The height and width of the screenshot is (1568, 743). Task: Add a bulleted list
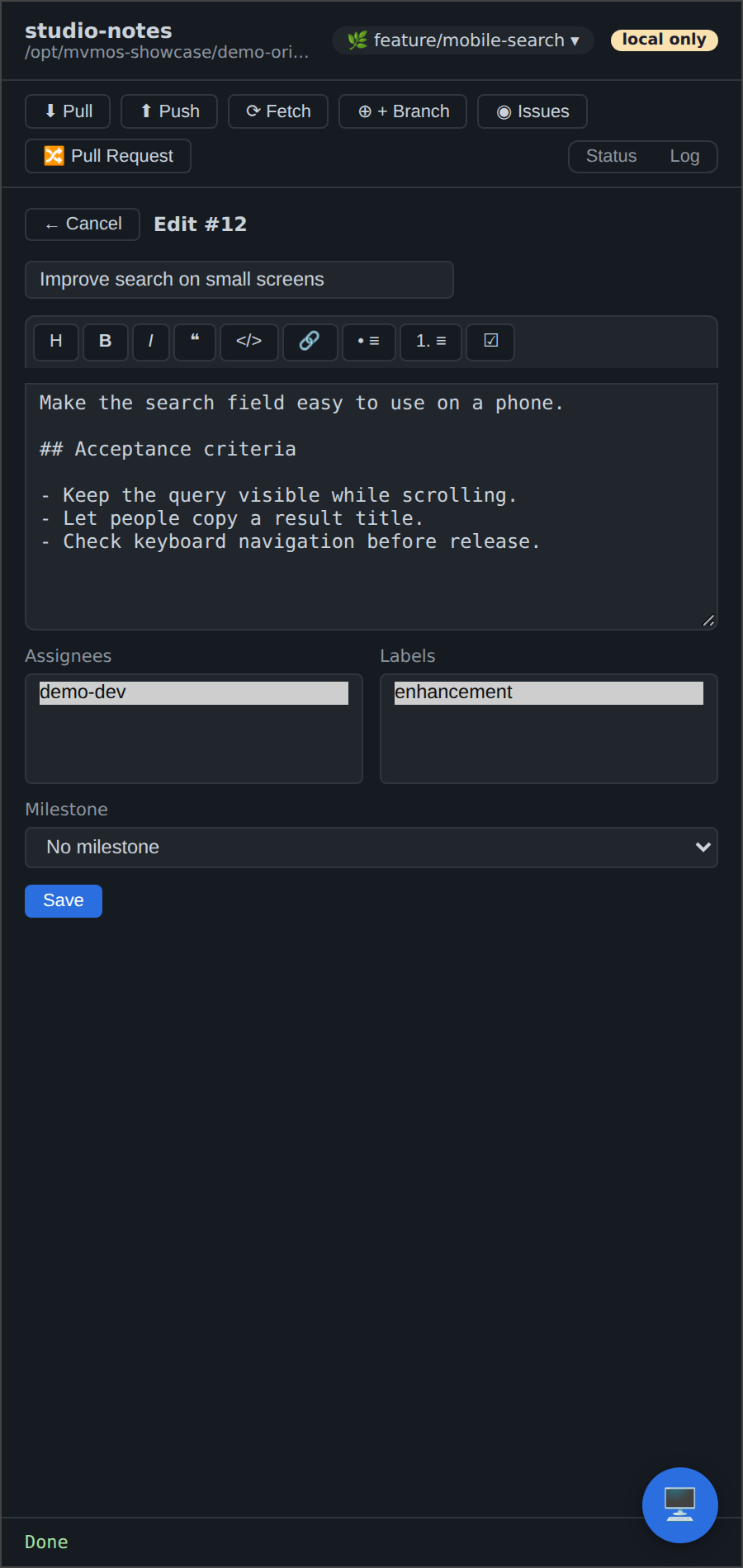click(x=368, y=342)
